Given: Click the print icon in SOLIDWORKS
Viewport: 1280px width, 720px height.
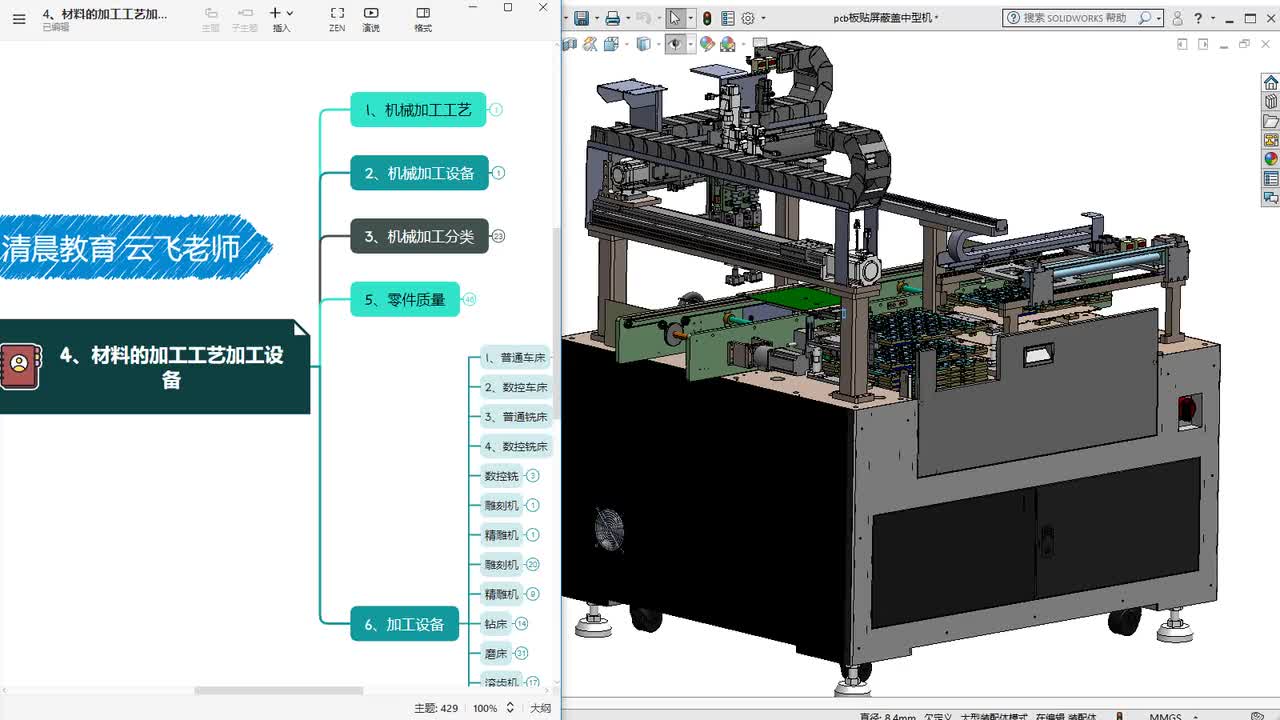Looking at the screenshot, I should (x=612, y=18).
